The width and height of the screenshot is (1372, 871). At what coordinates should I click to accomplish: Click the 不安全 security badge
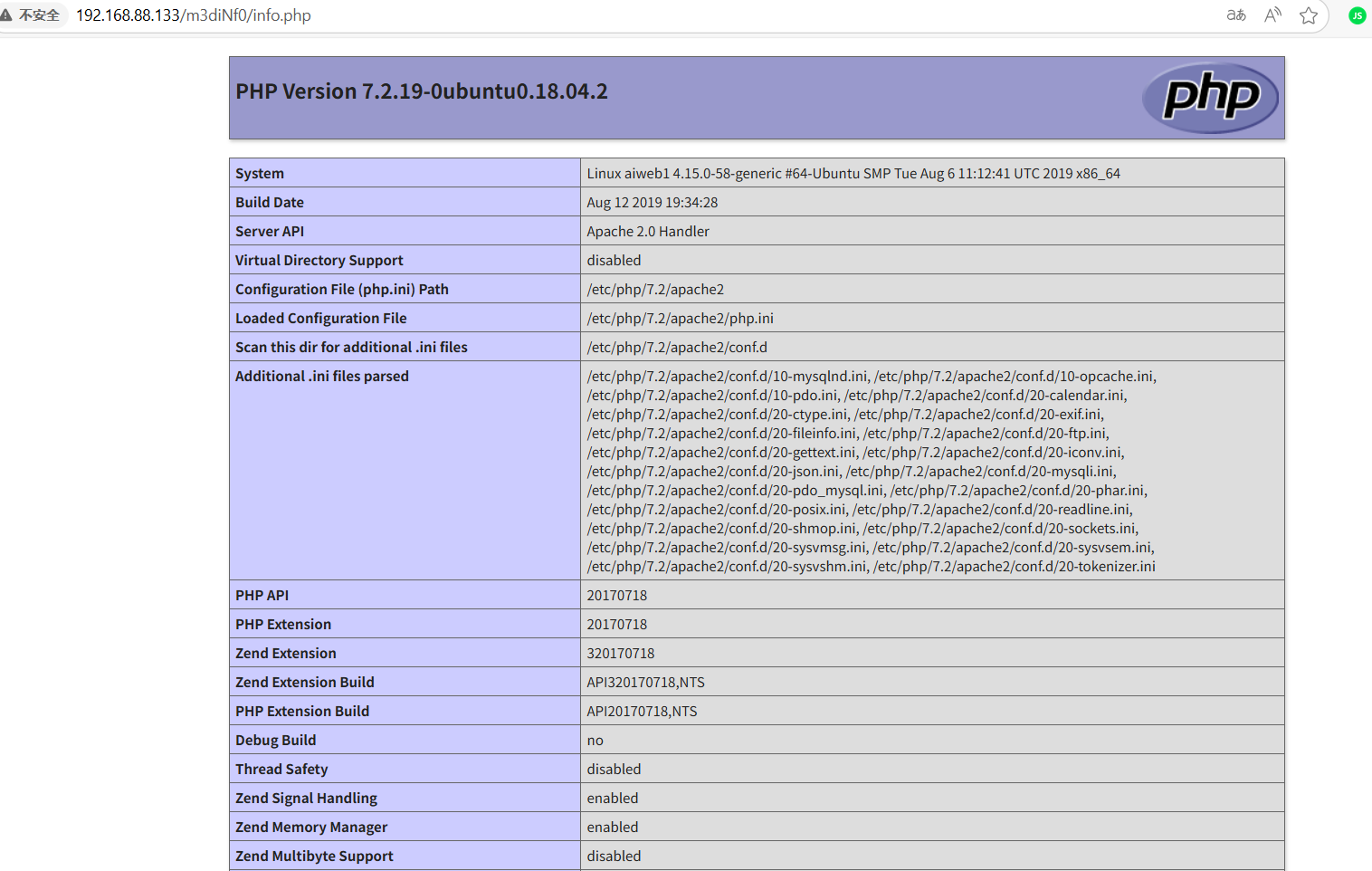click(x=39, y=14)
